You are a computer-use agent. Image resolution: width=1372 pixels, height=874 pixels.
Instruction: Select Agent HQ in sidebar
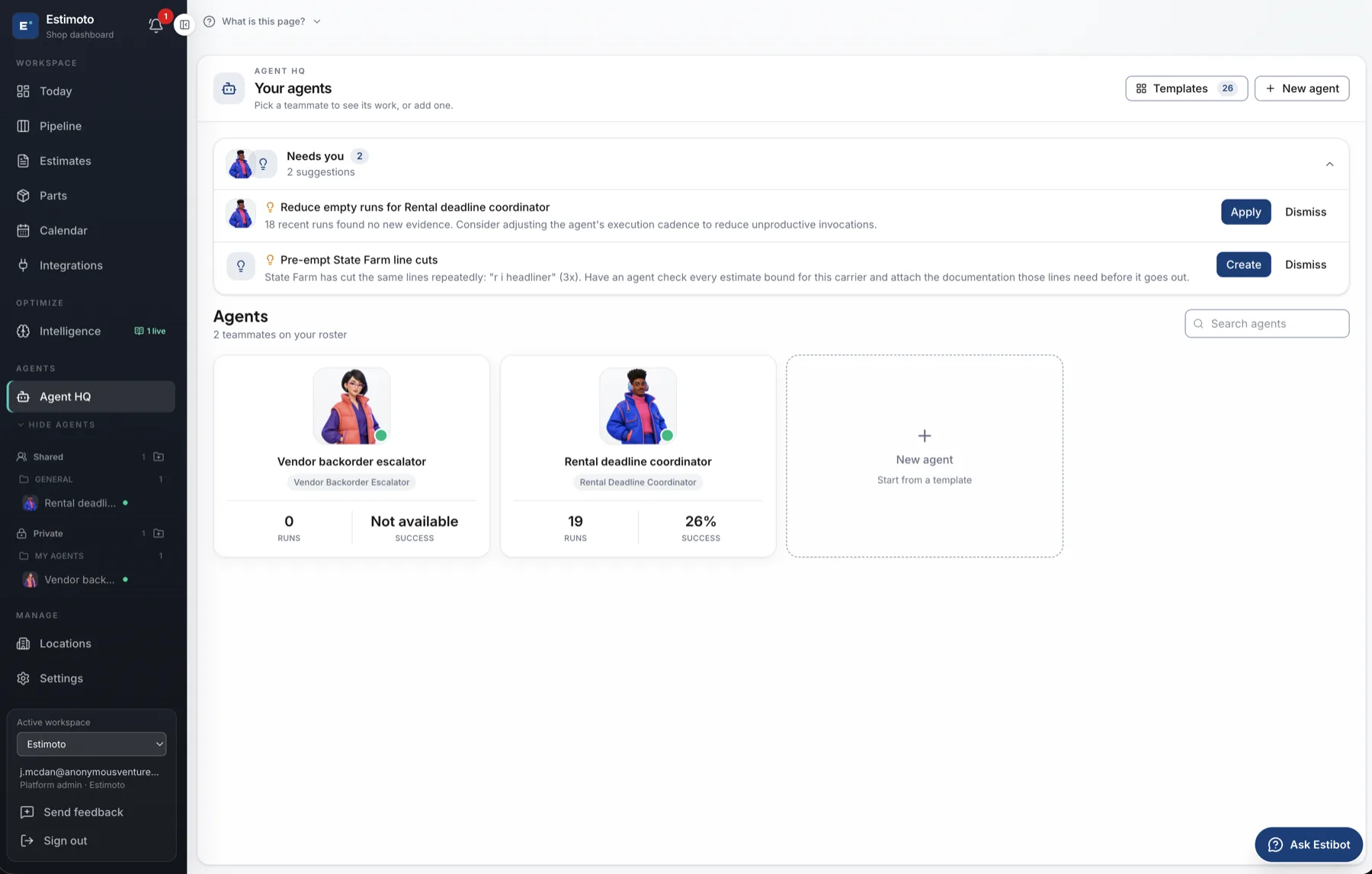coord(91,397)
